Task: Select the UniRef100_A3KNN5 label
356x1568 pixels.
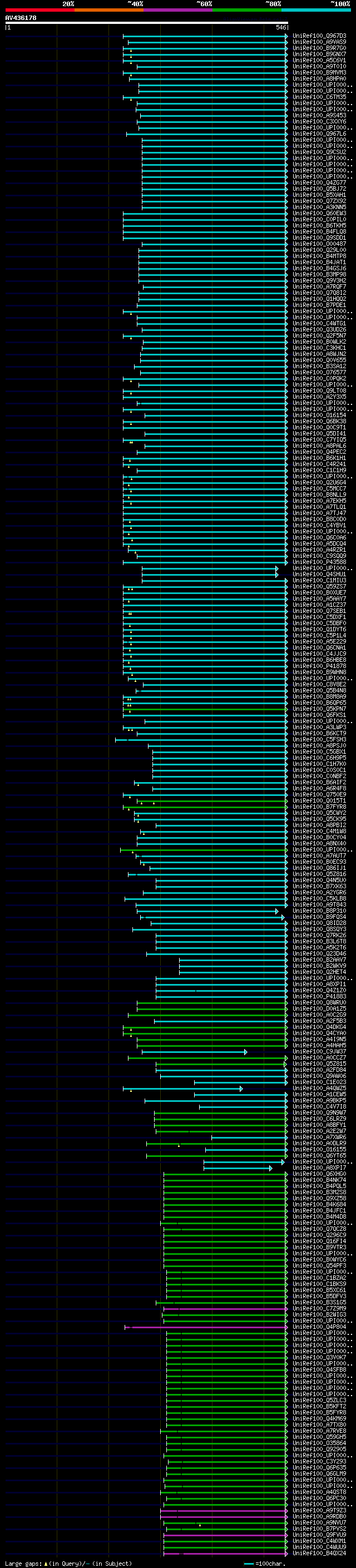Action: click(x=319, y=207)
